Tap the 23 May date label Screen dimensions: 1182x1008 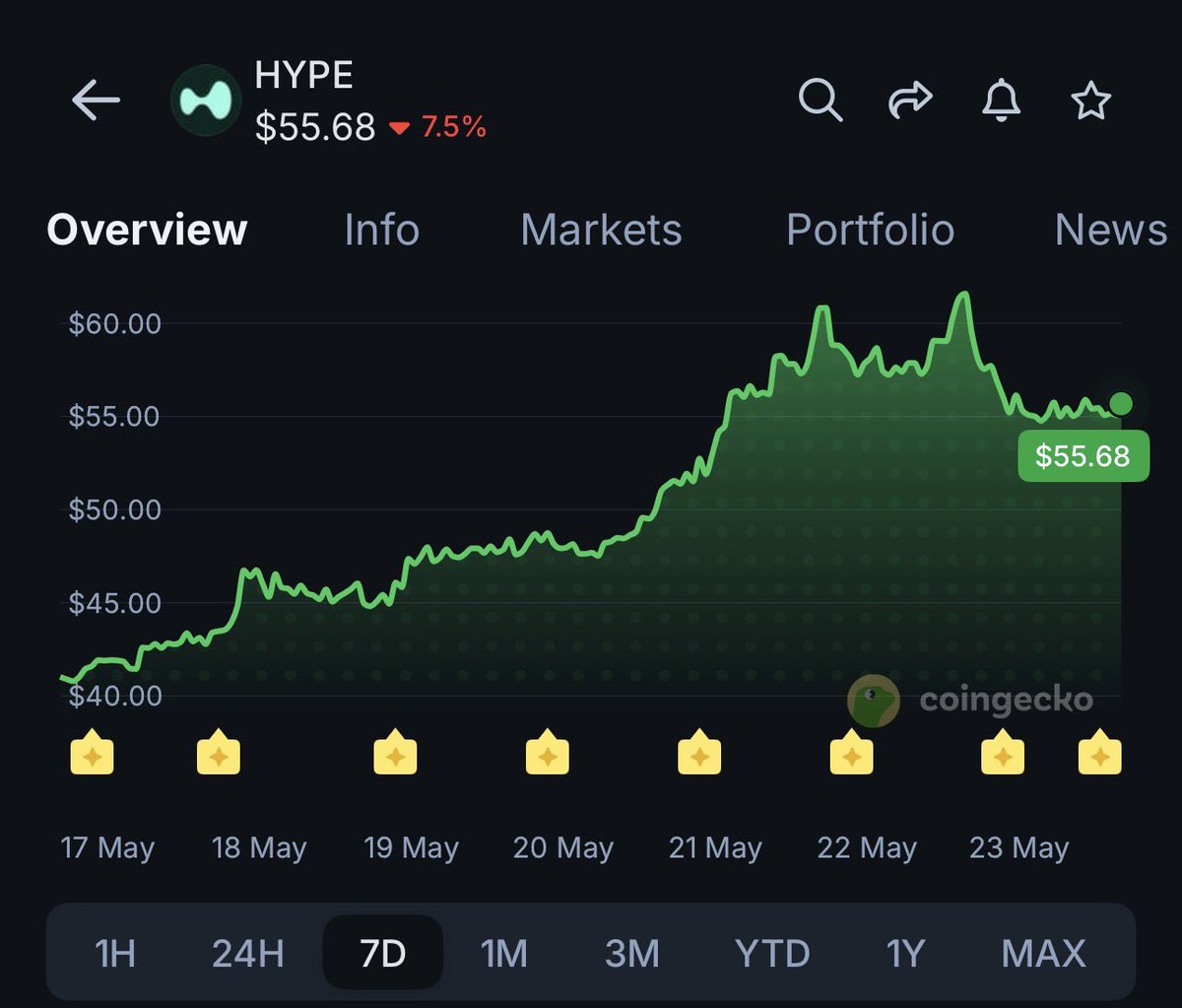pyautogui.click(x=1018, y=847)
